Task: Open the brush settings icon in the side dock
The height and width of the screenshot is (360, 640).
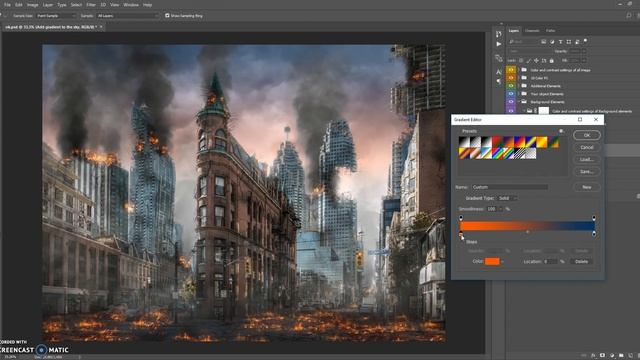Action: [x=498, y=58]
